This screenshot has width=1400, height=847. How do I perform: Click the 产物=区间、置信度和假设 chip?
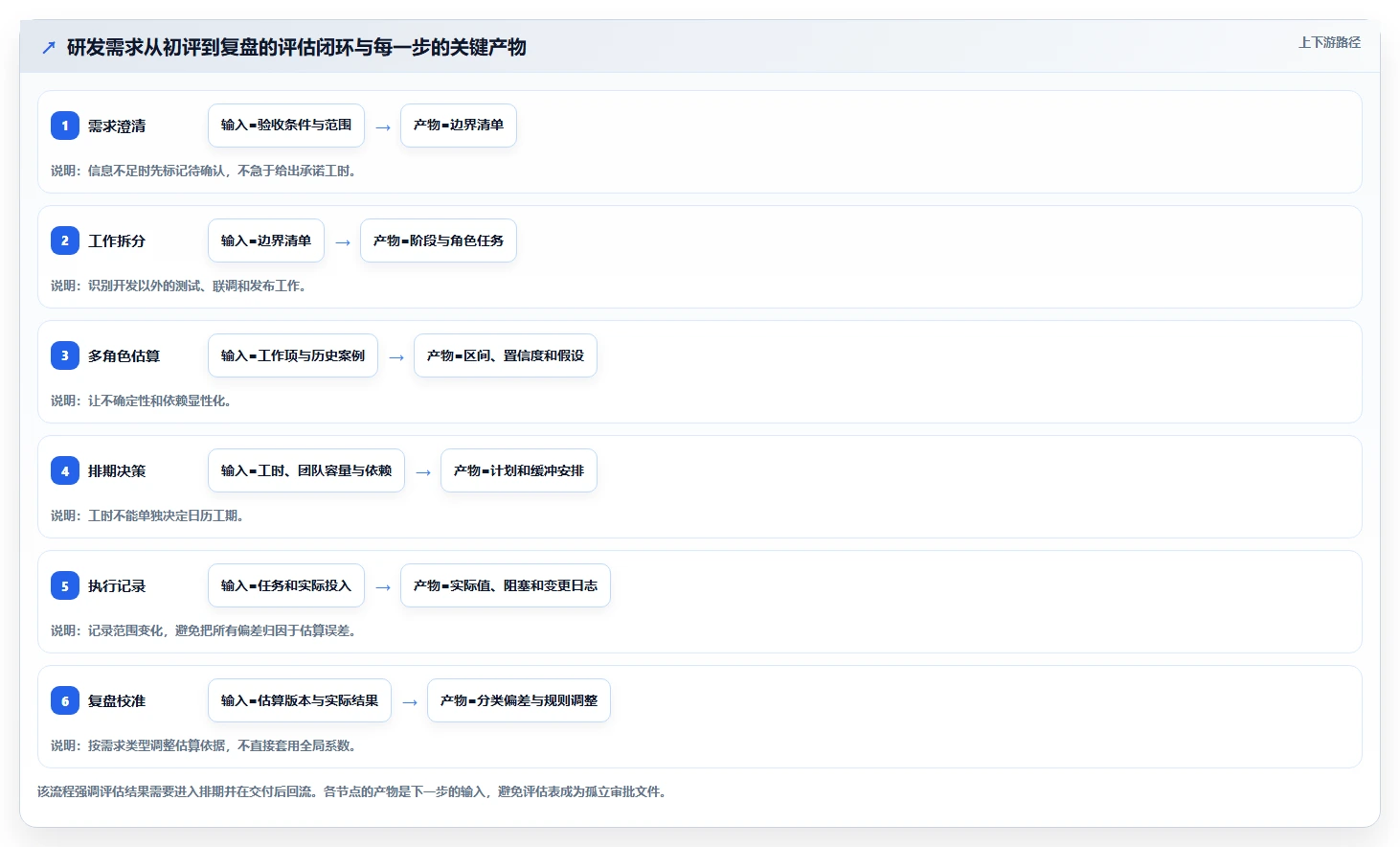click(x=506, y=355)
